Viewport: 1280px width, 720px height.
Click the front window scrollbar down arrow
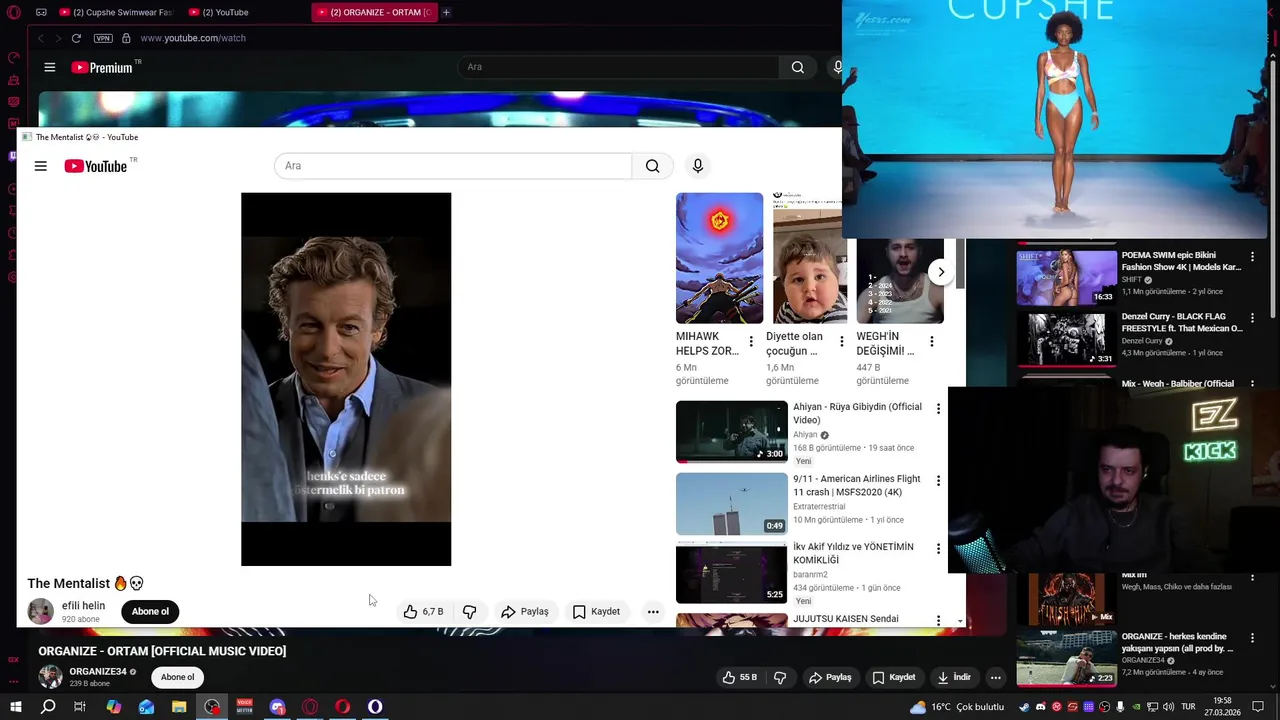coord(960,621)
